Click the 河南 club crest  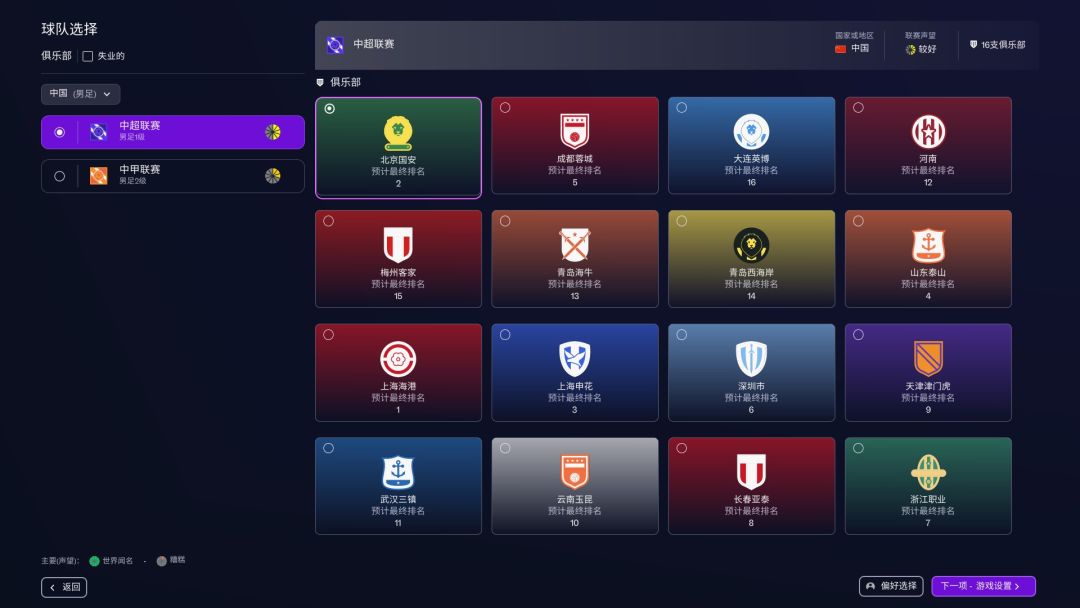[x=928, y=132]
